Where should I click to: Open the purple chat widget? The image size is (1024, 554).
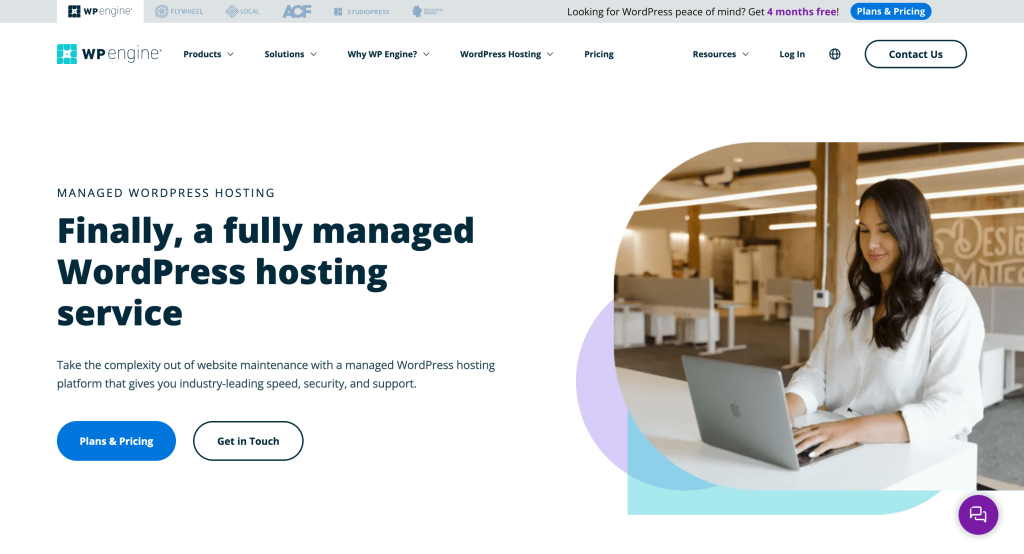click(x=978, y=515)
